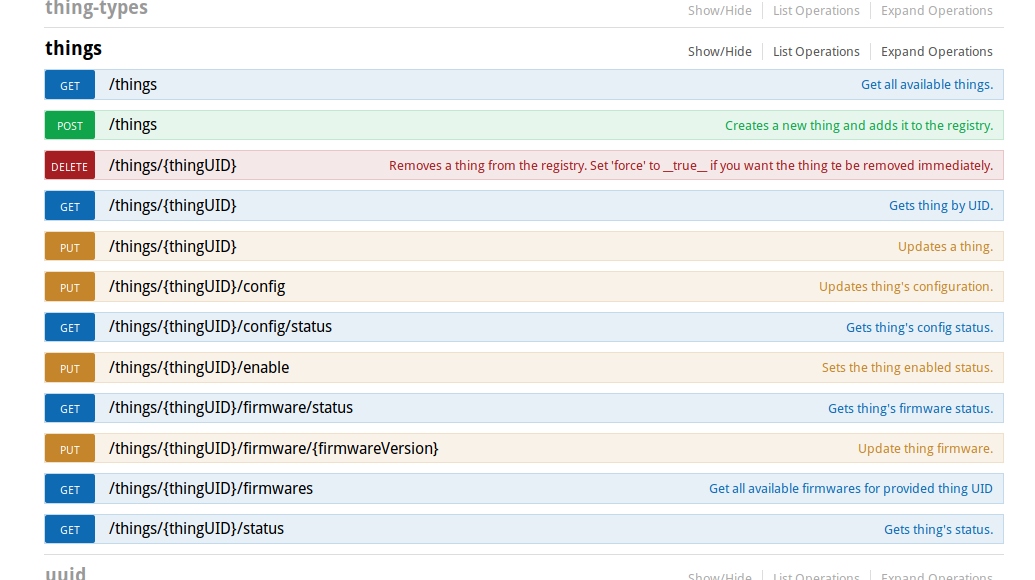1035x580 pixels.
Task: Click the POST badge for /things
Action: coord(70,126)
